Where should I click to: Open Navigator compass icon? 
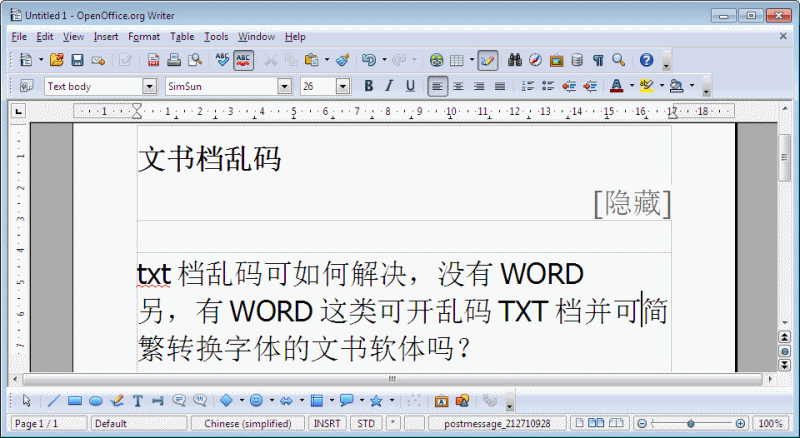click(535, 60)
